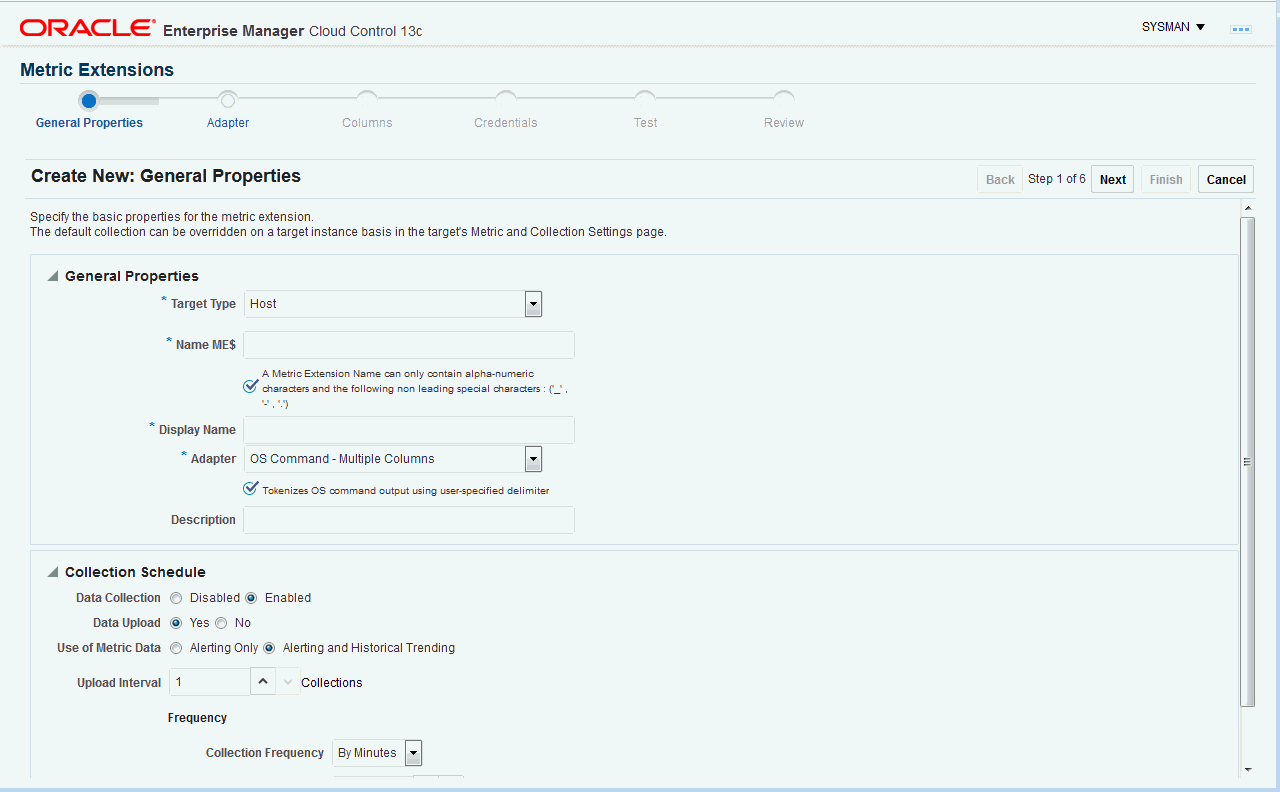
Task: Click the Finish button
Action: point(1166,180)
